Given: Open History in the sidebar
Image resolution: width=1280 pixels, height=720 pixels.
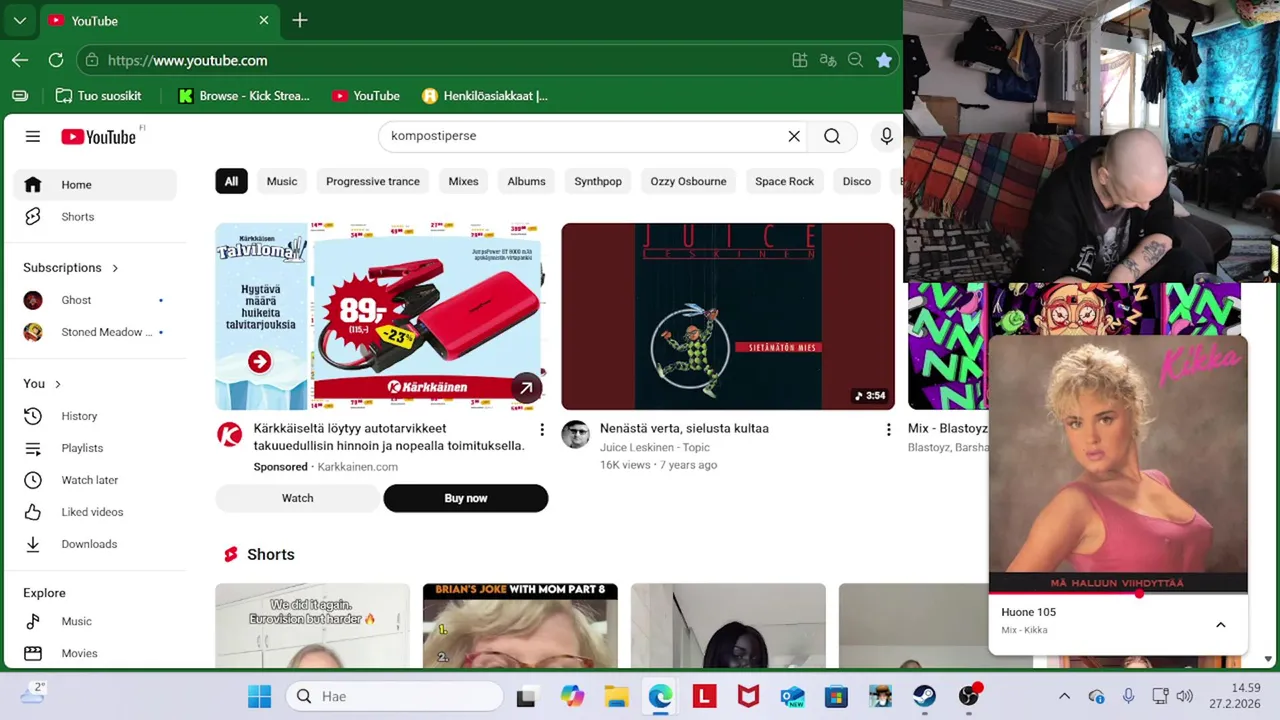Looking at the screenshot, I should pyautogui.click(x=95, y=416).
